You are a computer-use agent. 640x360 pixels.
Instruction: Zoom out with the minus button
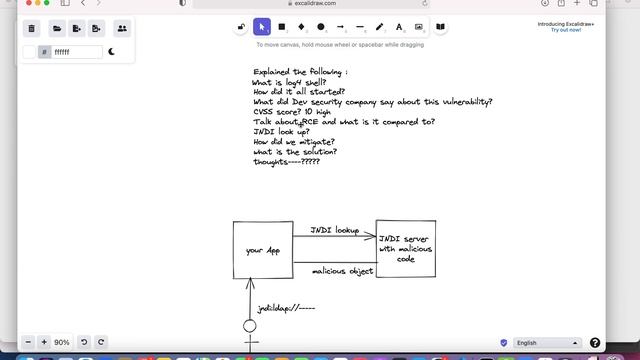tap(28, 342)
